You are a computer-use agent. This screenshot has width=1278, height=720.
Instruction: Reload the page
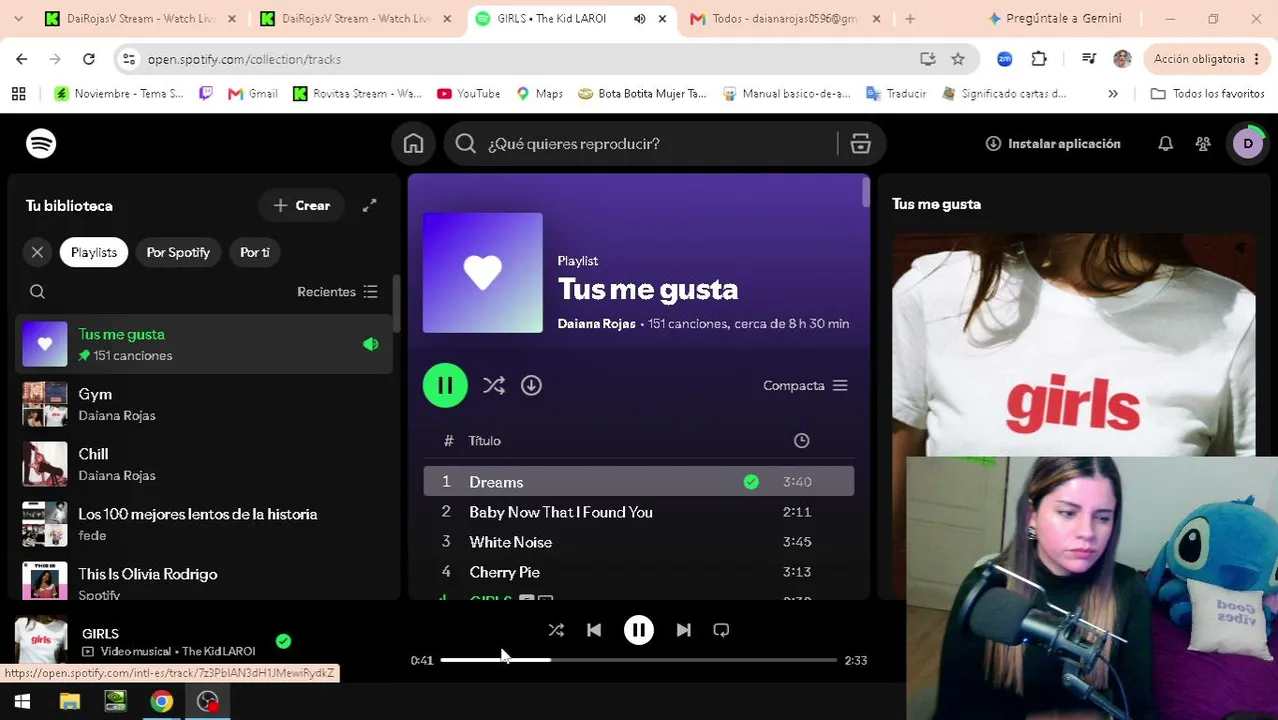pyautogui.click(x=88, y=59)
